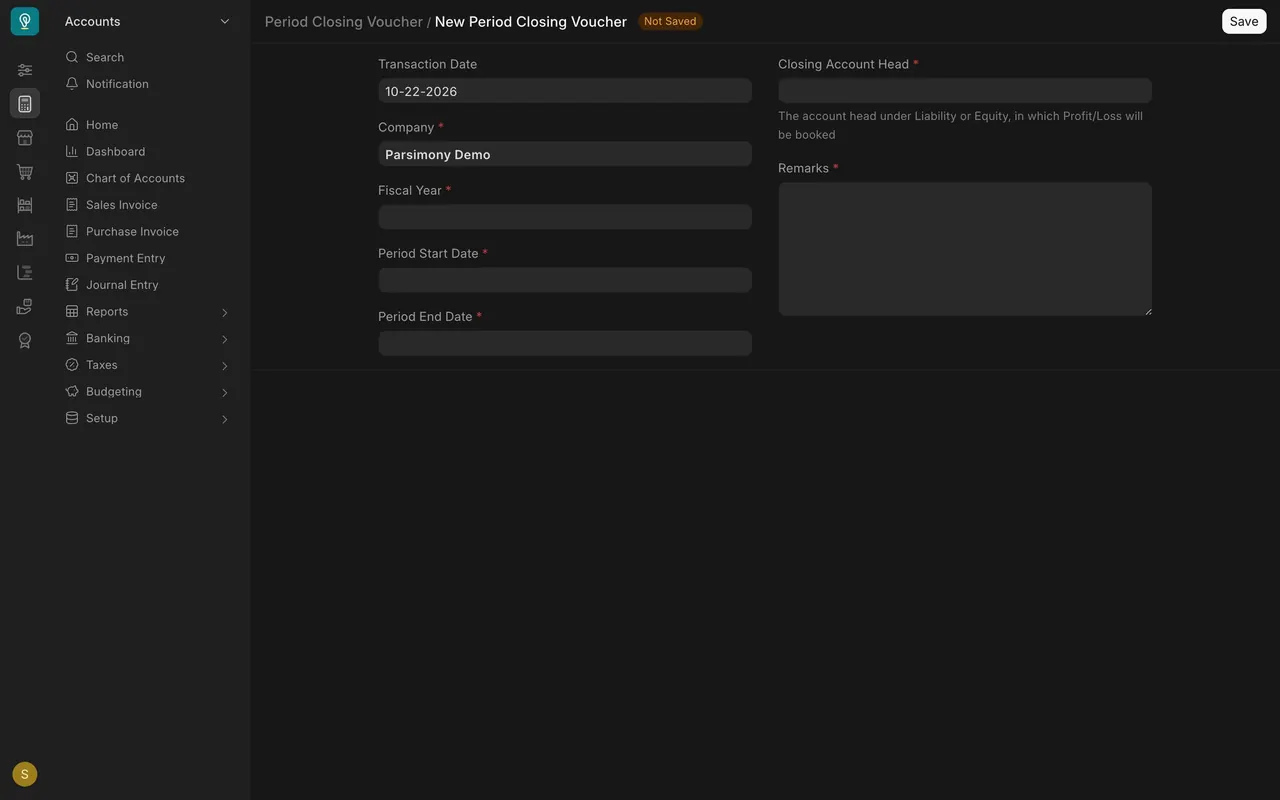Expand the Budgeting section chevron

click(225, 392)
